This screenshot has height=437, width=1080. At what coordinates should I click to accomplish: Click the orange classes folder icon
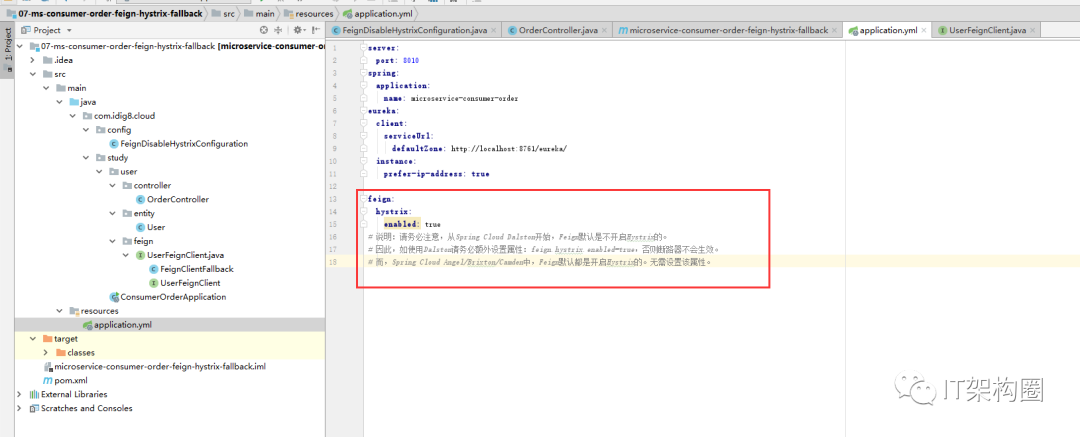(x=61, y=353)
